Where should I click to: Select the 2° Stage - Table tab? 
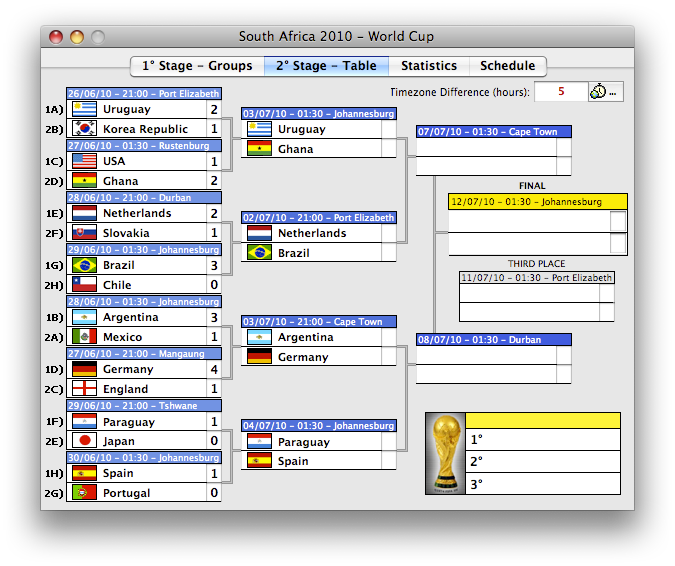coord(326,66)
